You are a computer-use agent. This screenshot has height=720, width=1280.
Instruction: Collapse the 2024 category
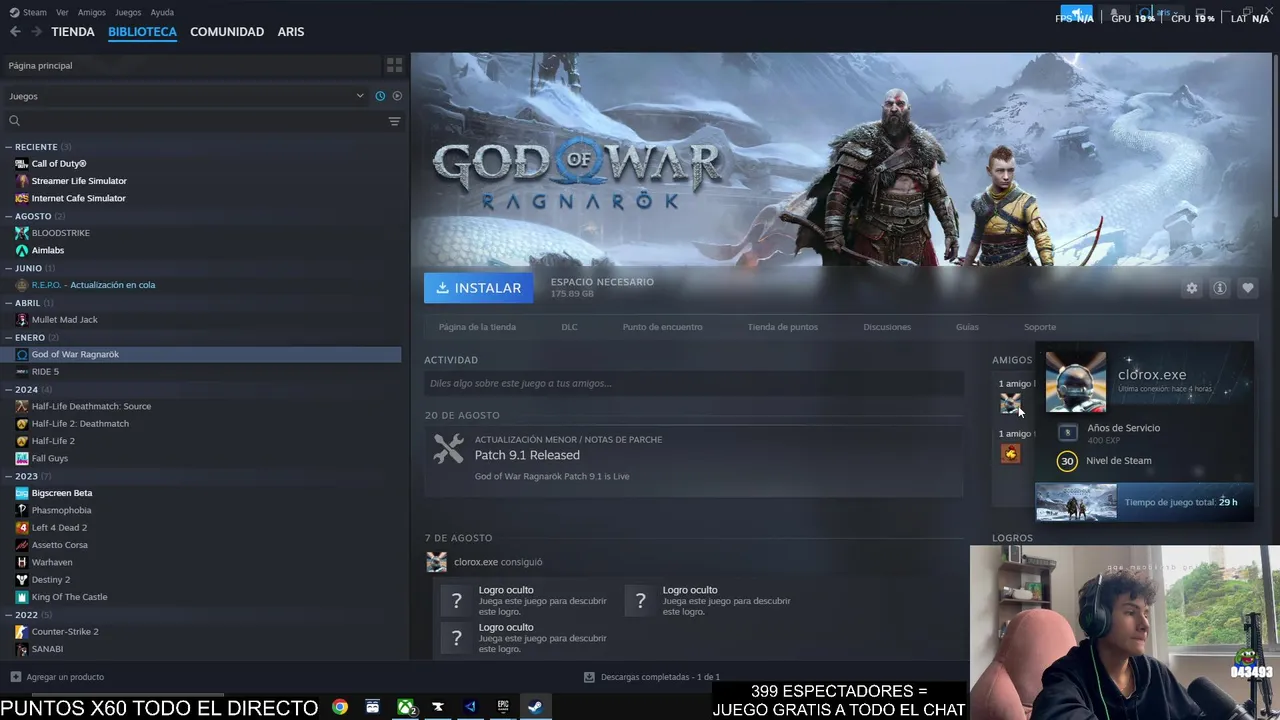pos(8,389)
